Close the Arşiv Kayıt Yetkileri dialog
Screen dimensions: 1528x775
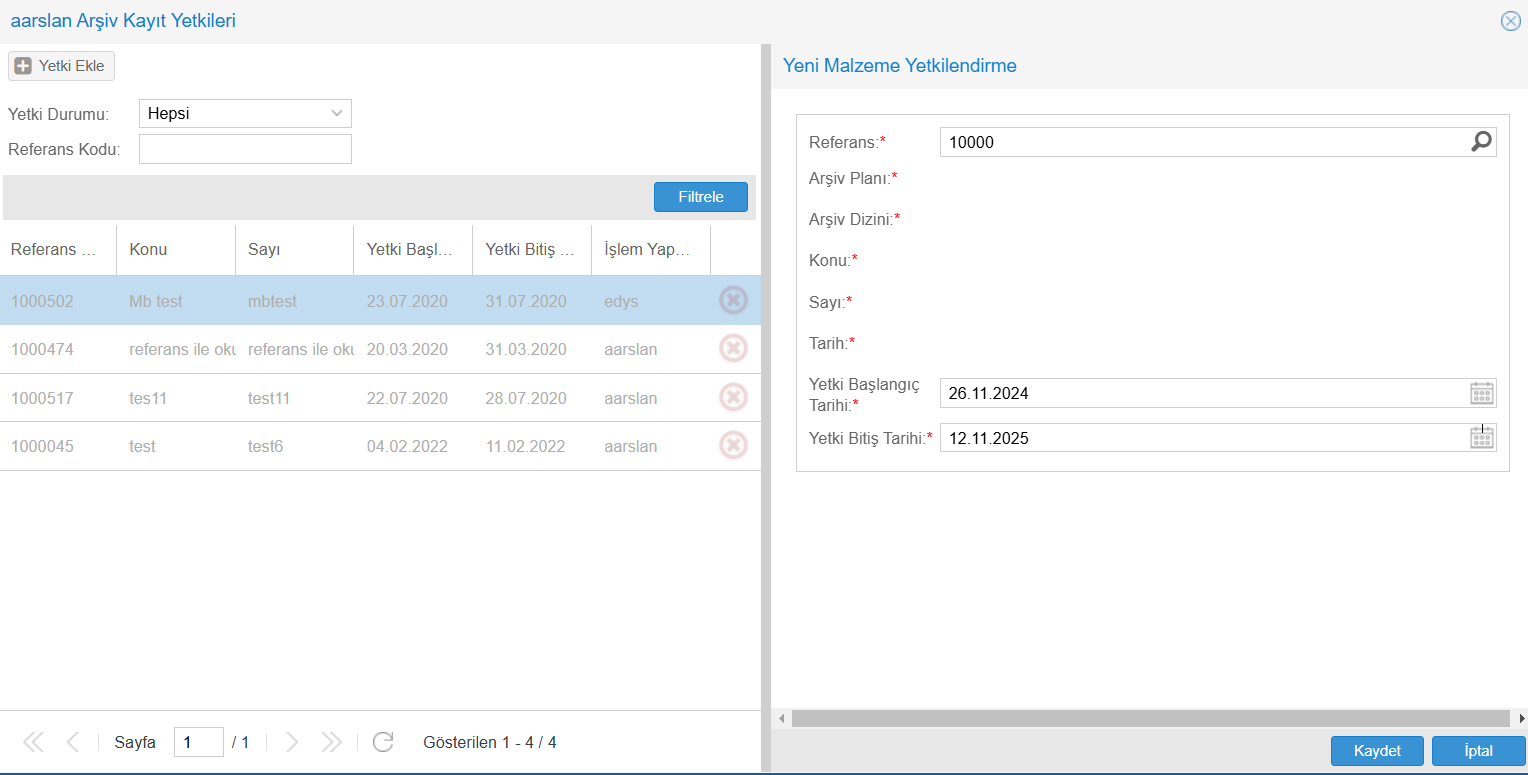point(1510,21)
